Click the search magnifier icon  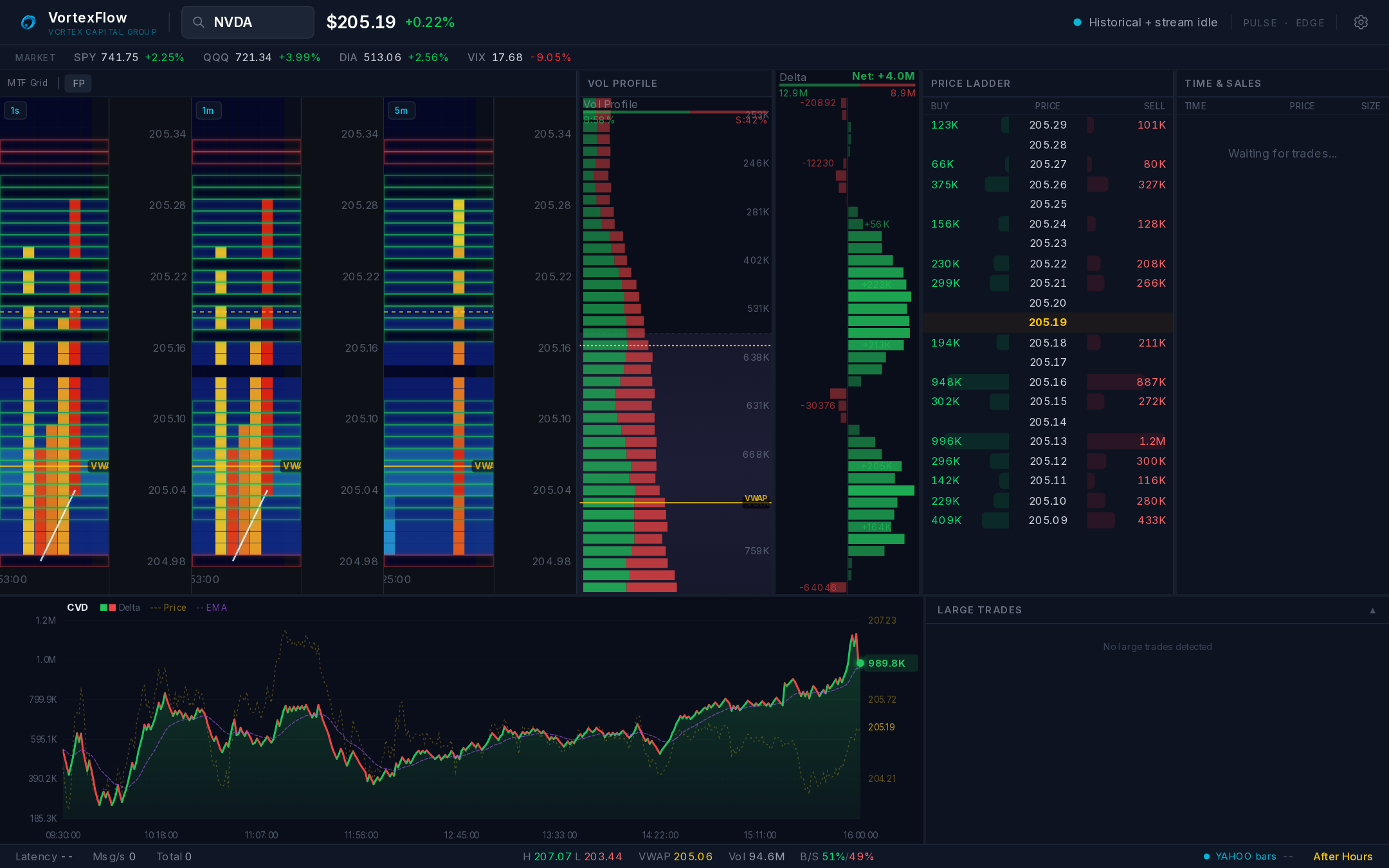[x=199, y=23]
